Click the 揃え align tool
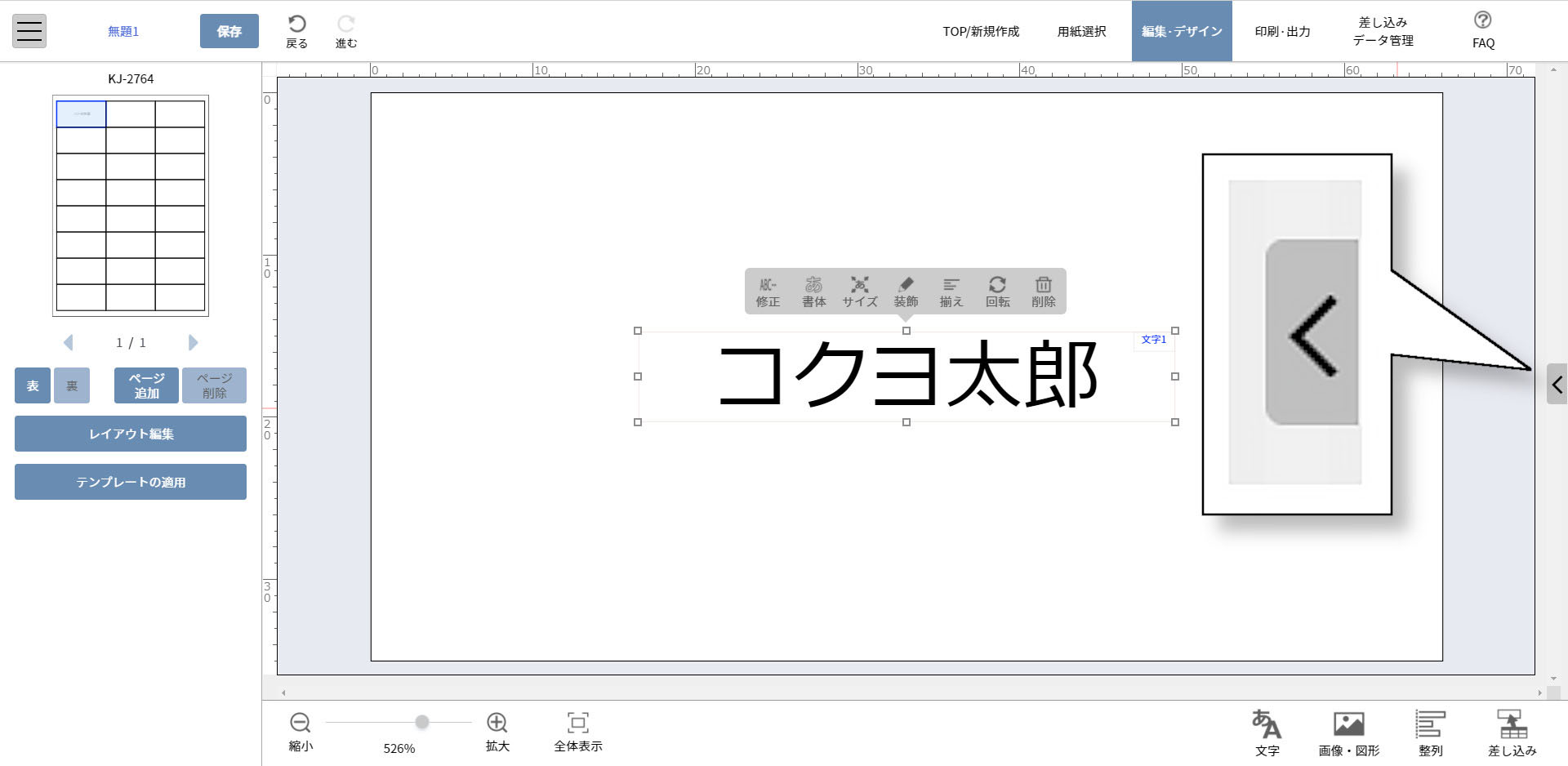1568x766 pixels. click(x=951, y=292)
